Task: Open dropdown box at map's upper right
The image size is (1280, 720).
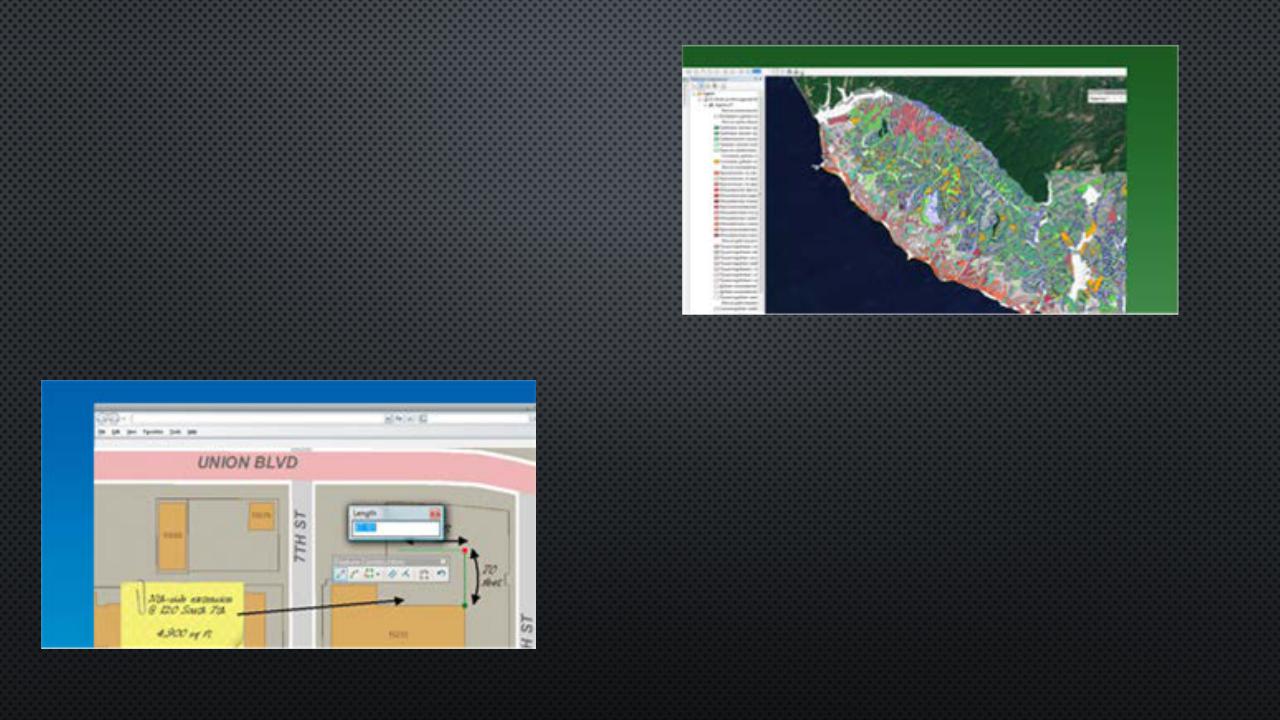Action: [1107, 96]
